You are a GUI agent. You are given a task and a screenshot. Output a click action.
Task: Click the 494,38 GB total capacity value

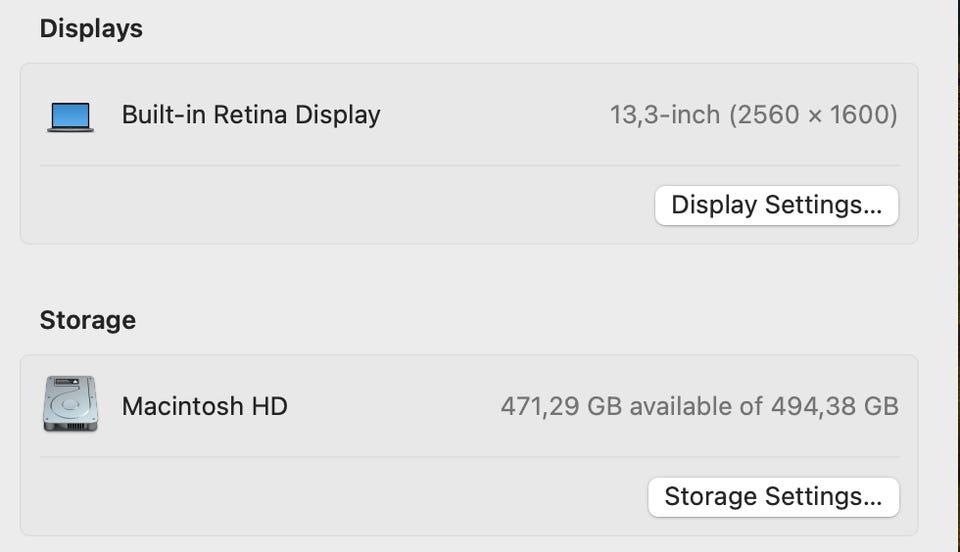tap(834, 406)
